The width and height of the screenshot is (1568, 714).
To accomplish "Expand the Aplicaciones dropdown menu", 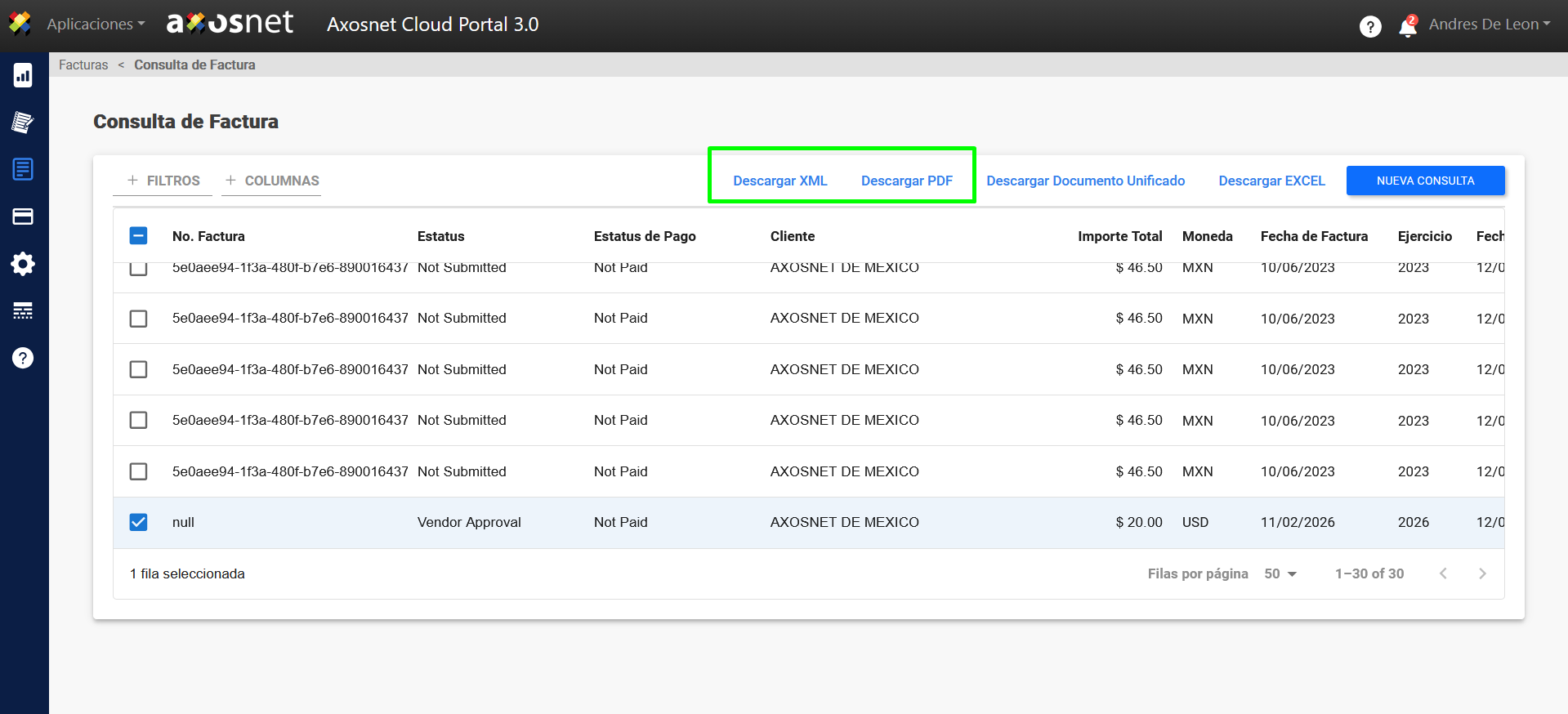I will [96, 25].
